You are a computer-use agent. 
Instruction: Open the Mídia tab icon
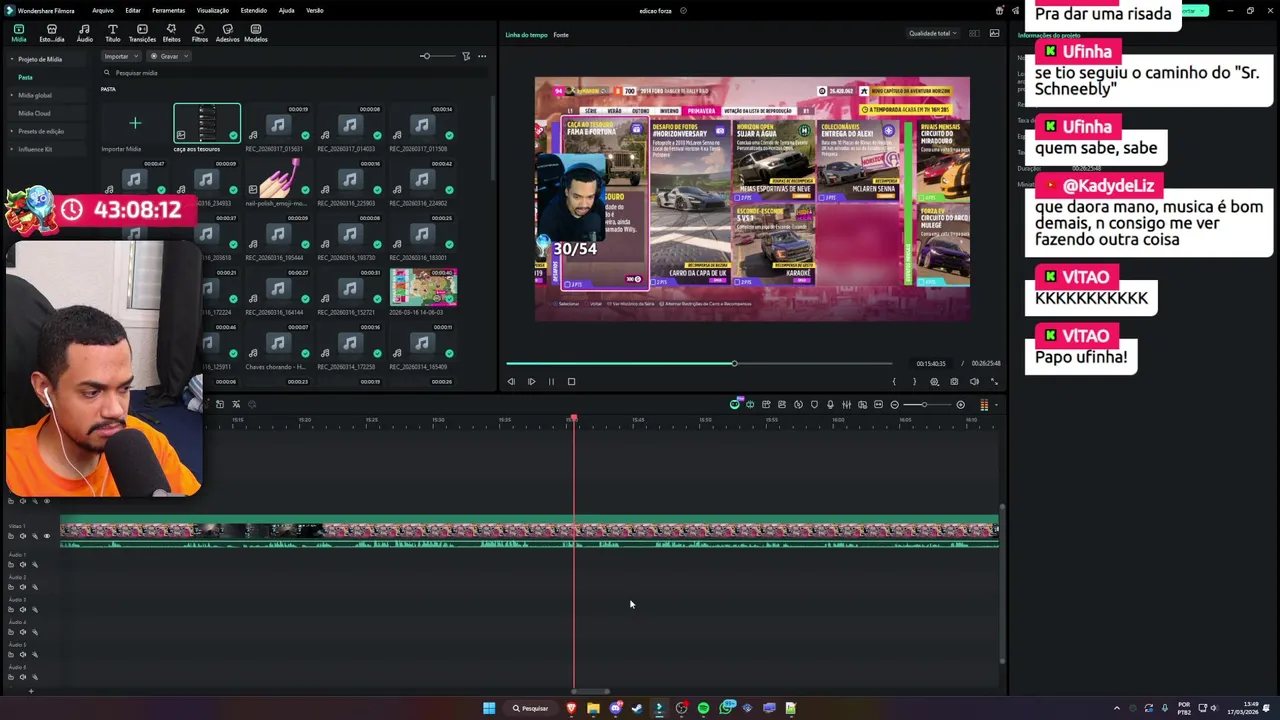tap(19, 33)
